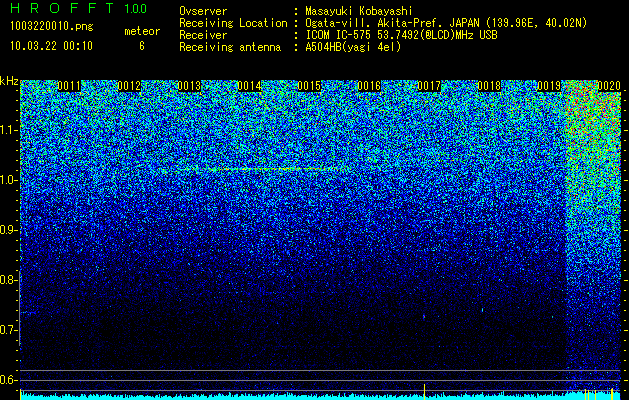Click the timestamp 10.03.22 00:10
This screenshot has height=400, width=629.
51,46
